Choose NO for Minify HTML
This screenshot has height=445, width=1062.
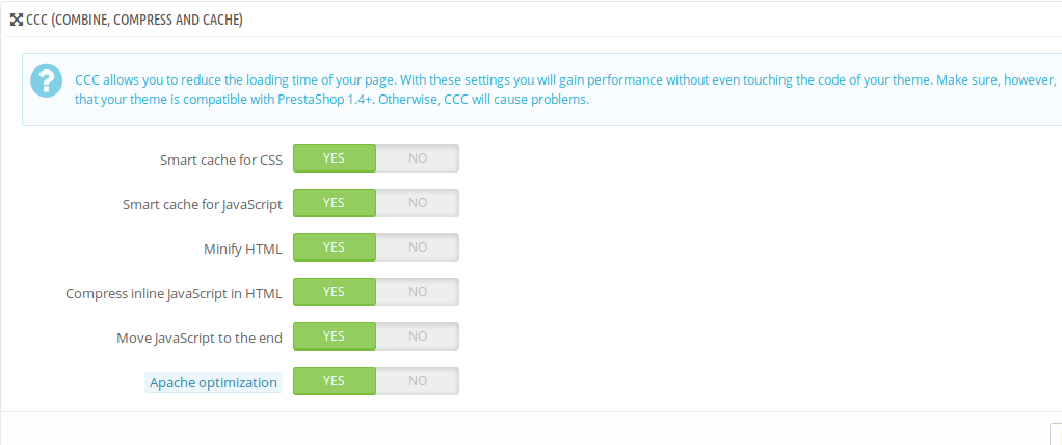(x=417, y=247)
